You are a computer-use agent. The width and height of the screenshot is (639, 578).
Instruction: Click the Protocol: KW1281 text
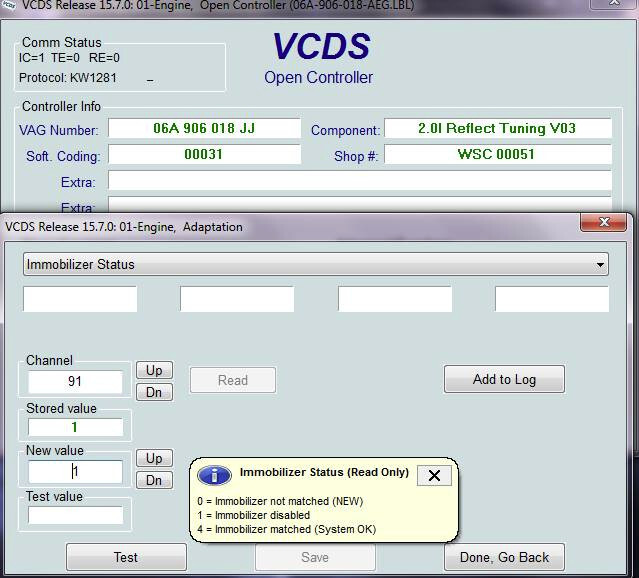click(x=68, y=77)
